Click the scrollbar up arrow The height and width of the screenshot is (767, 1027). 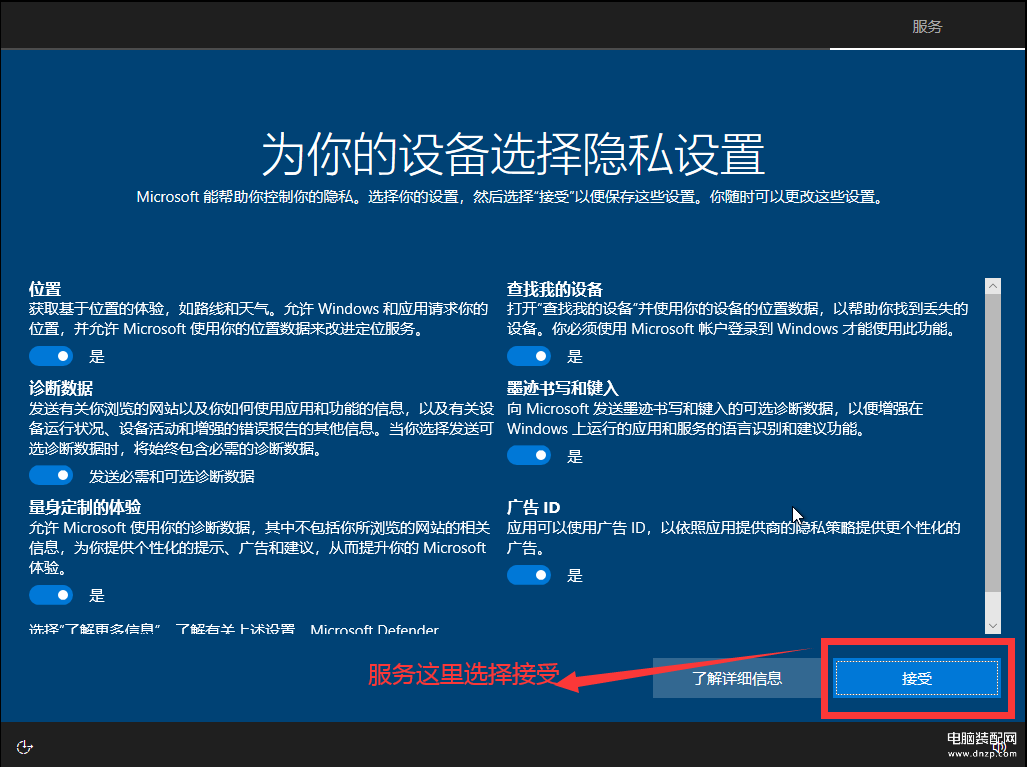pos(993,286)
